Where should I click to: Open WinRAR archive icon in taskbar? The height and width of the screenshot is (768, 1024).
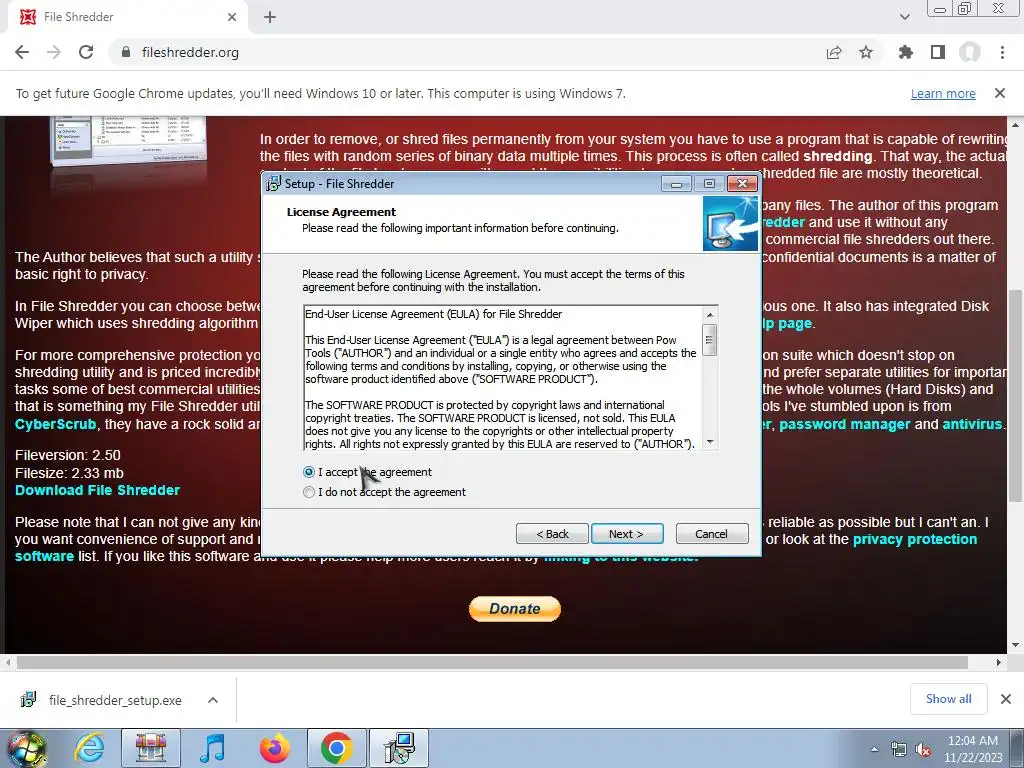coord(151,748)
